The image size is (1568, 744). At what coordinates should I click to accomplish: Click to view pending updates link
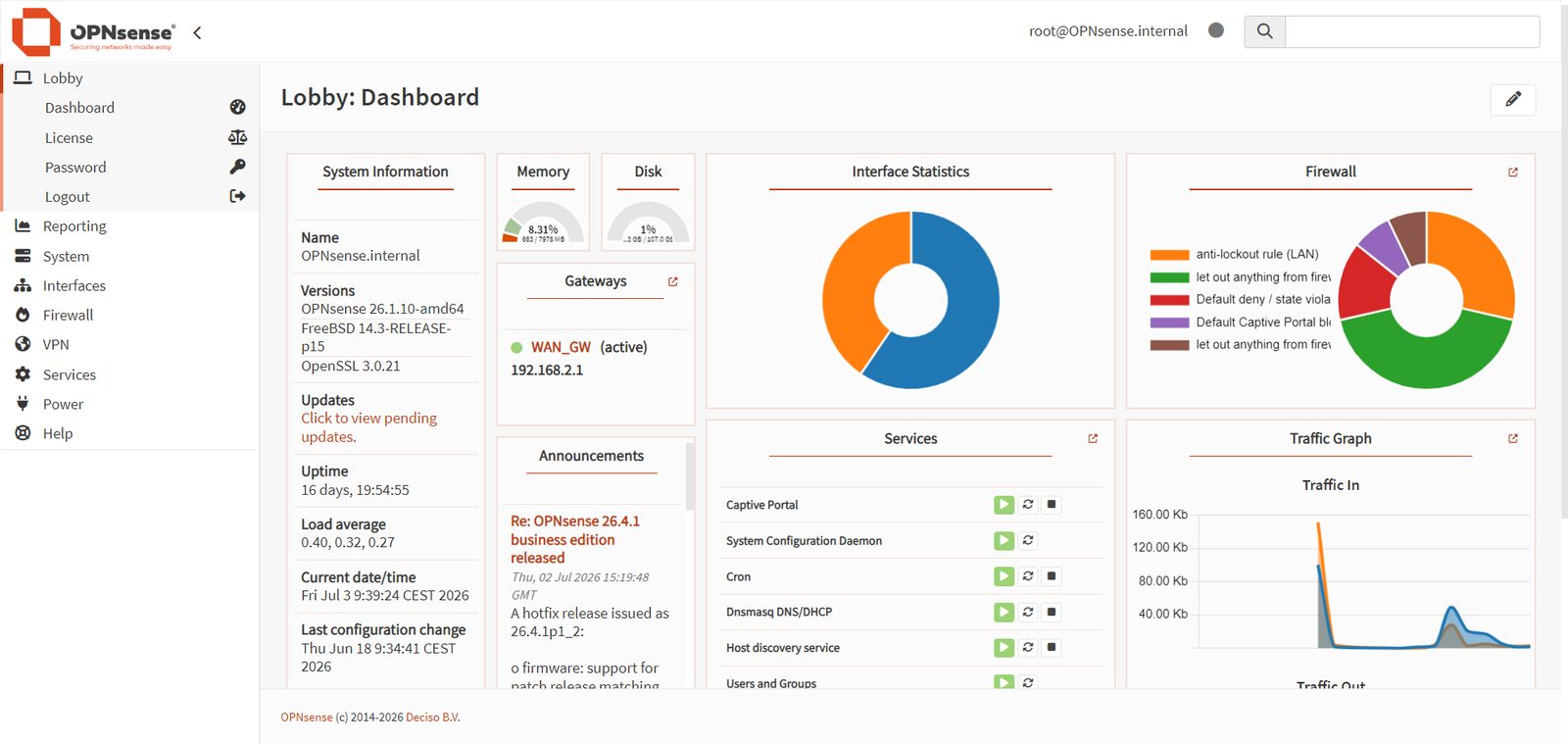point(368,427)
